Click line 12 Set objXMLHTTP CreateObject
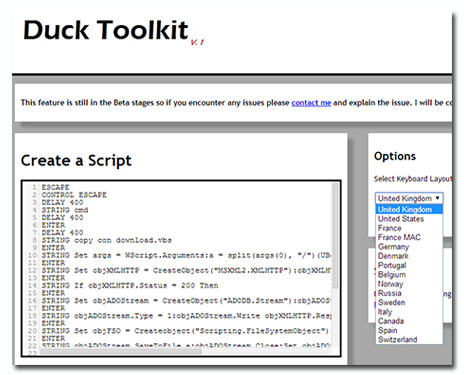Image resolution: width=464 pixels, height=375 pixels. (x=186, y=270)
